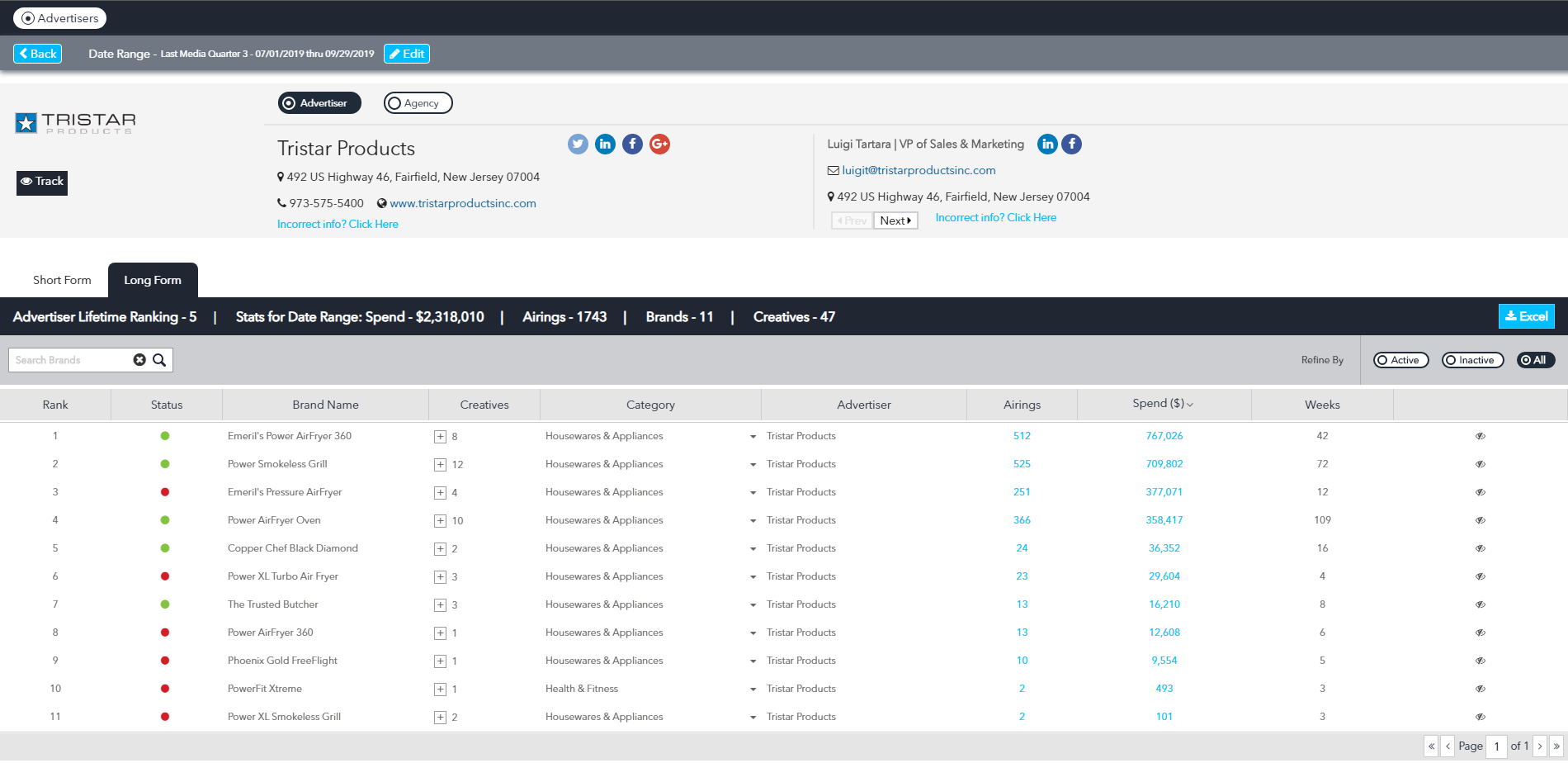This screenshot has width=1568, height=763.
Task: Open category dropdown for Copper Chef Black Diamond
Action: (x=753, y=549)
